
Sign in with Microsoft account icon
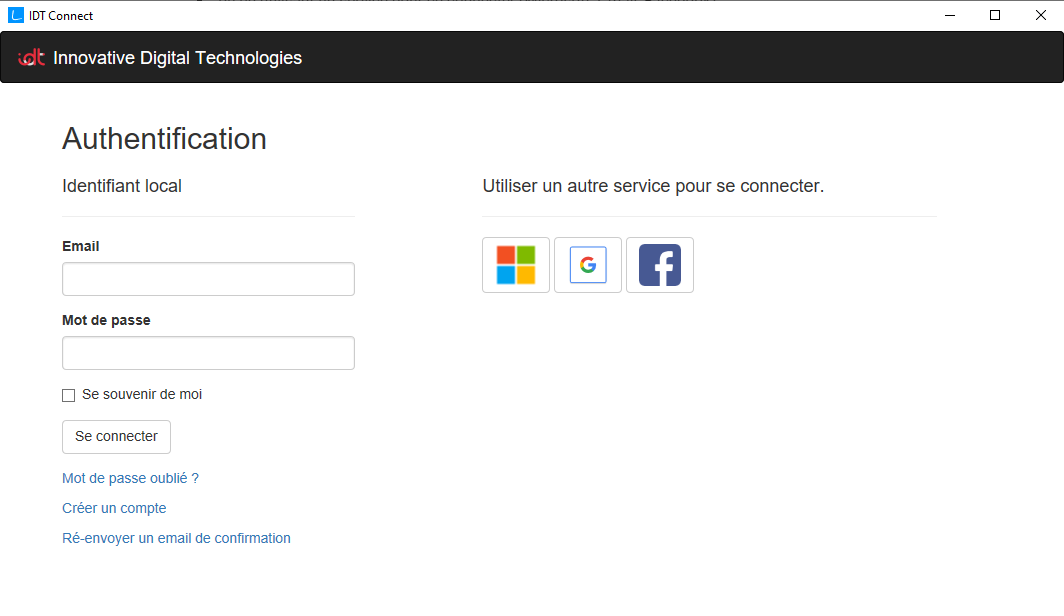pos(516,265)
